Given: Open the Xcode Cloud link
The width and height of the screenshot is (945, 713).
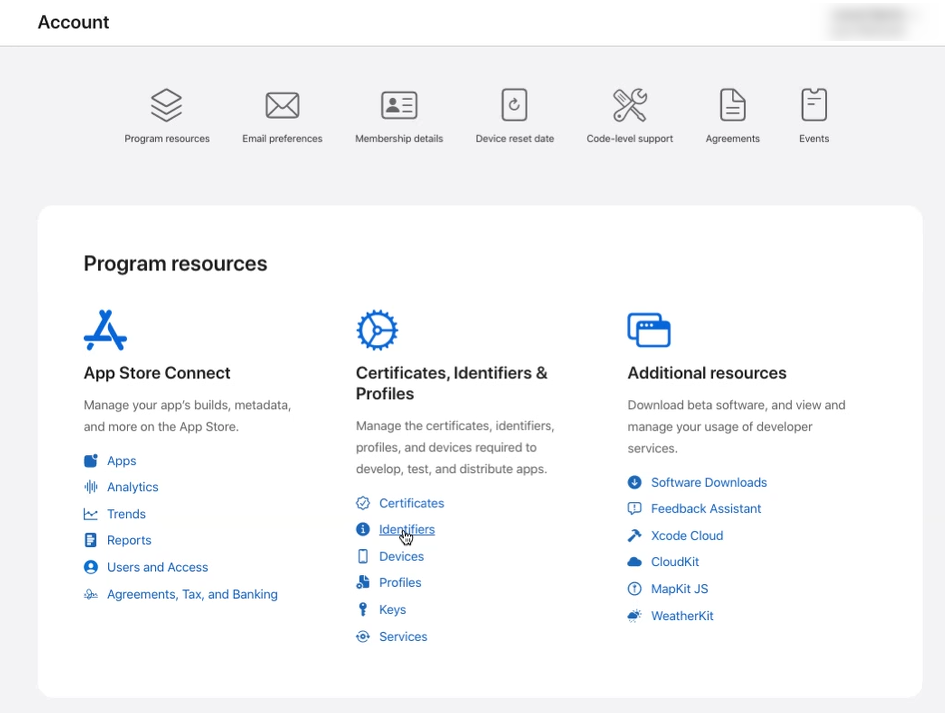Looking at the screenshot, I should [x=687, y=536].
